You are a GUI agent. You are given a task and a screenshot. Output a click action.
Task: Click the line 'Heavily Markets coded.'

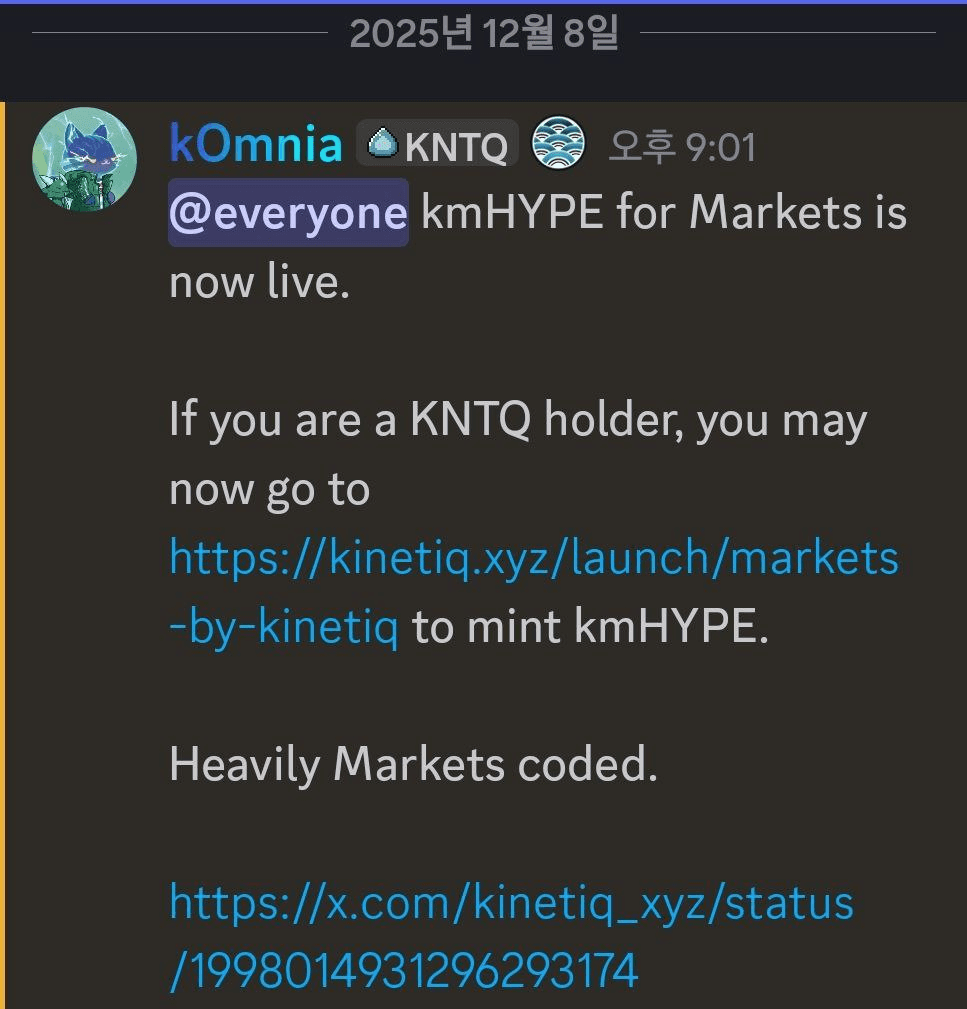click(x=413, y=765)
